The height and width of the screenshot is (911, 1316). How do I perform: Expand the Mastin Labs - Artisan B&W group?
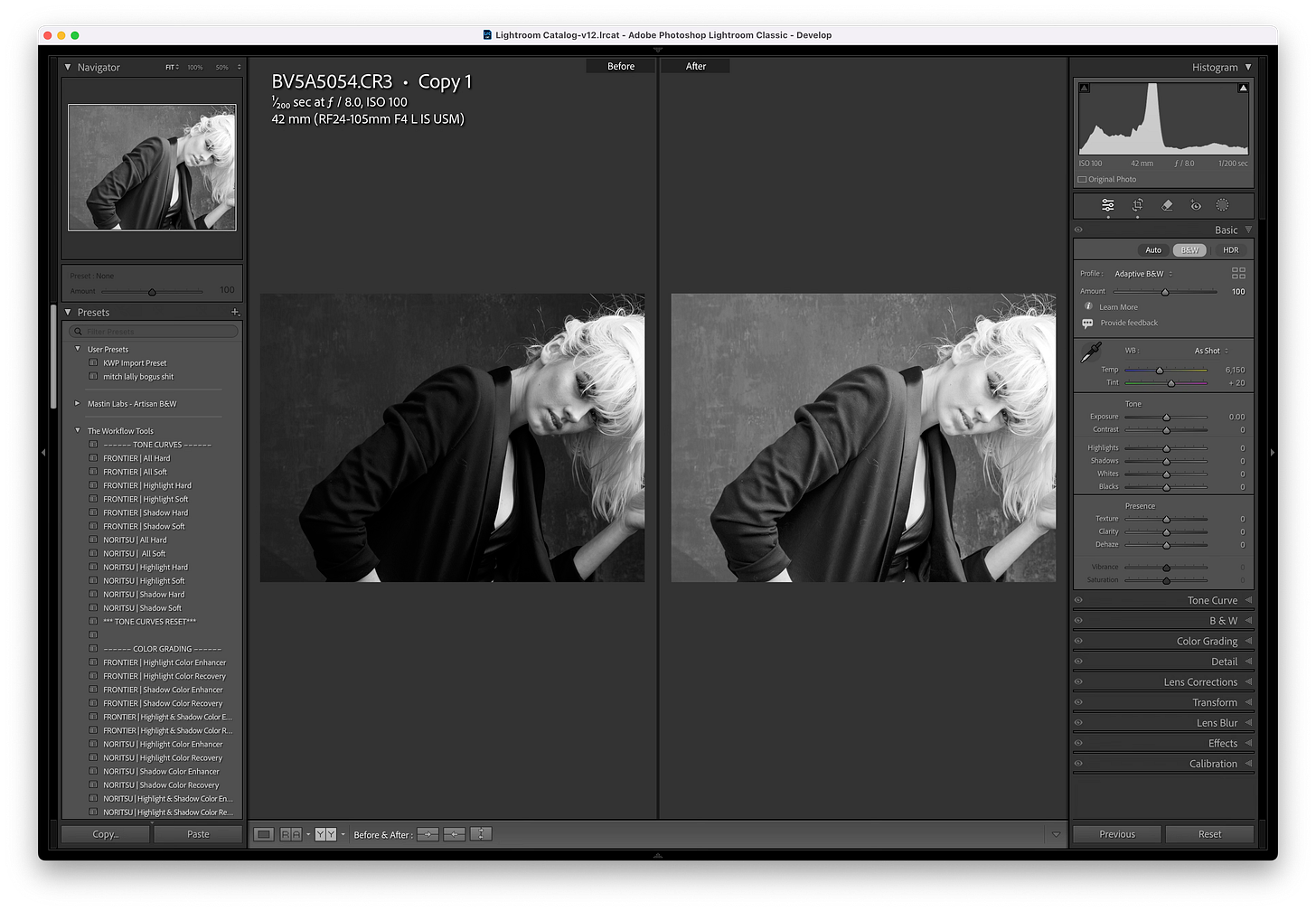click(x=77, y=403)
